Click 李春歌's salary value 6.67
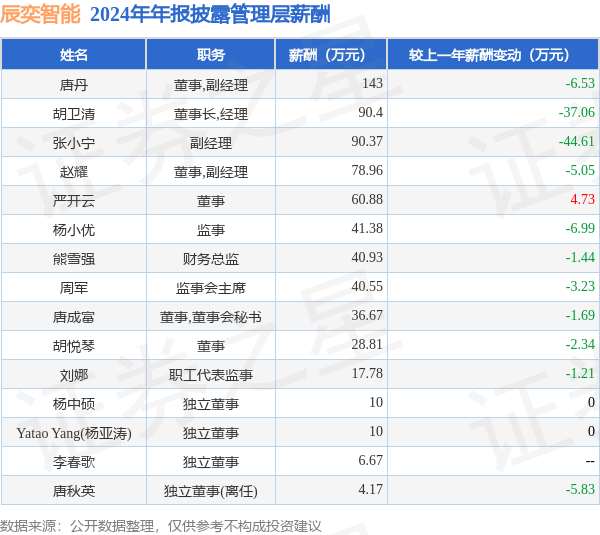The image size is (600, 535). (370, 460)
